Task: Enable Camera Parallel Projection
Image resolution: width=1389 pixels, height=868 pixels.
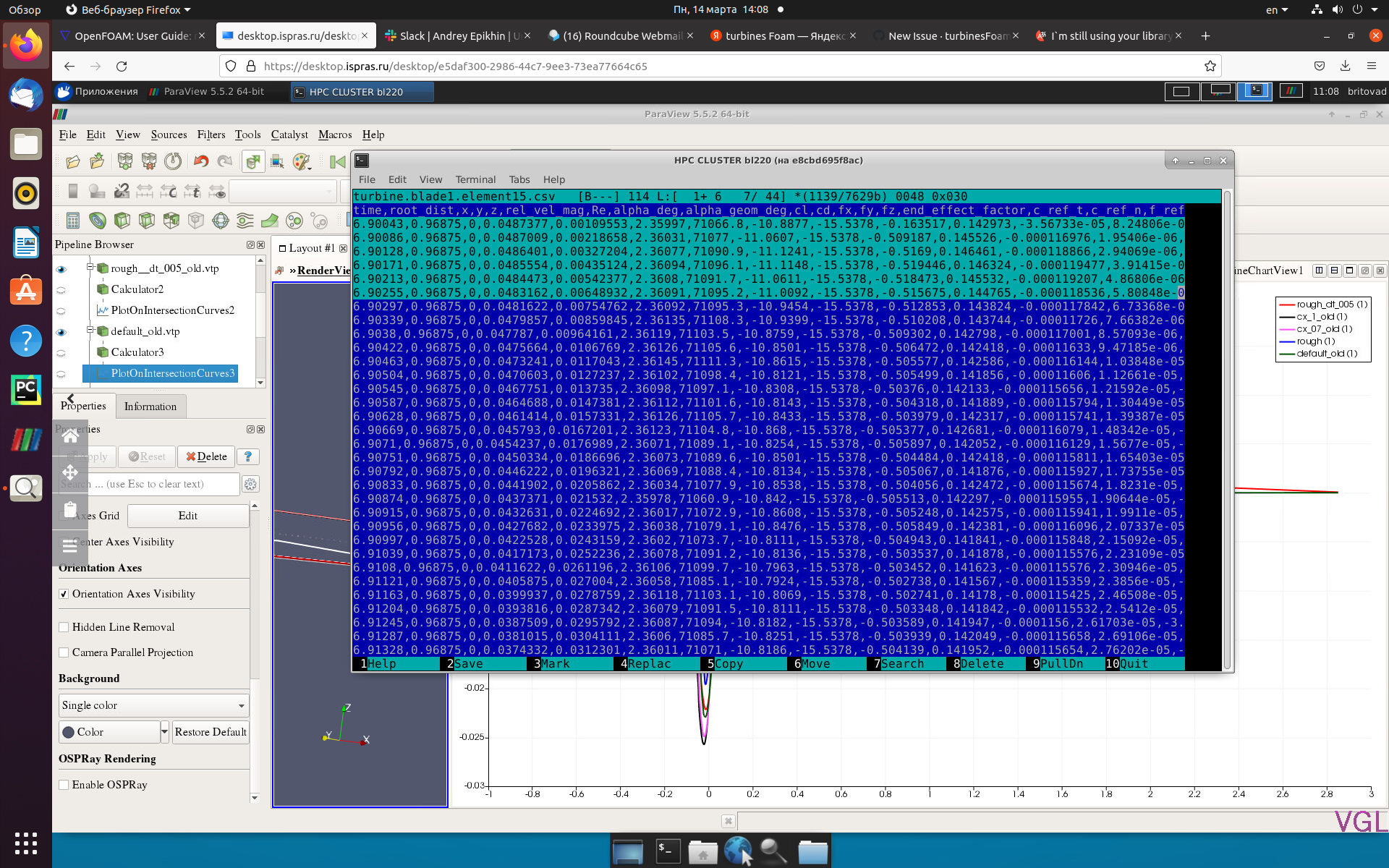Action: [x=64, y=652]
